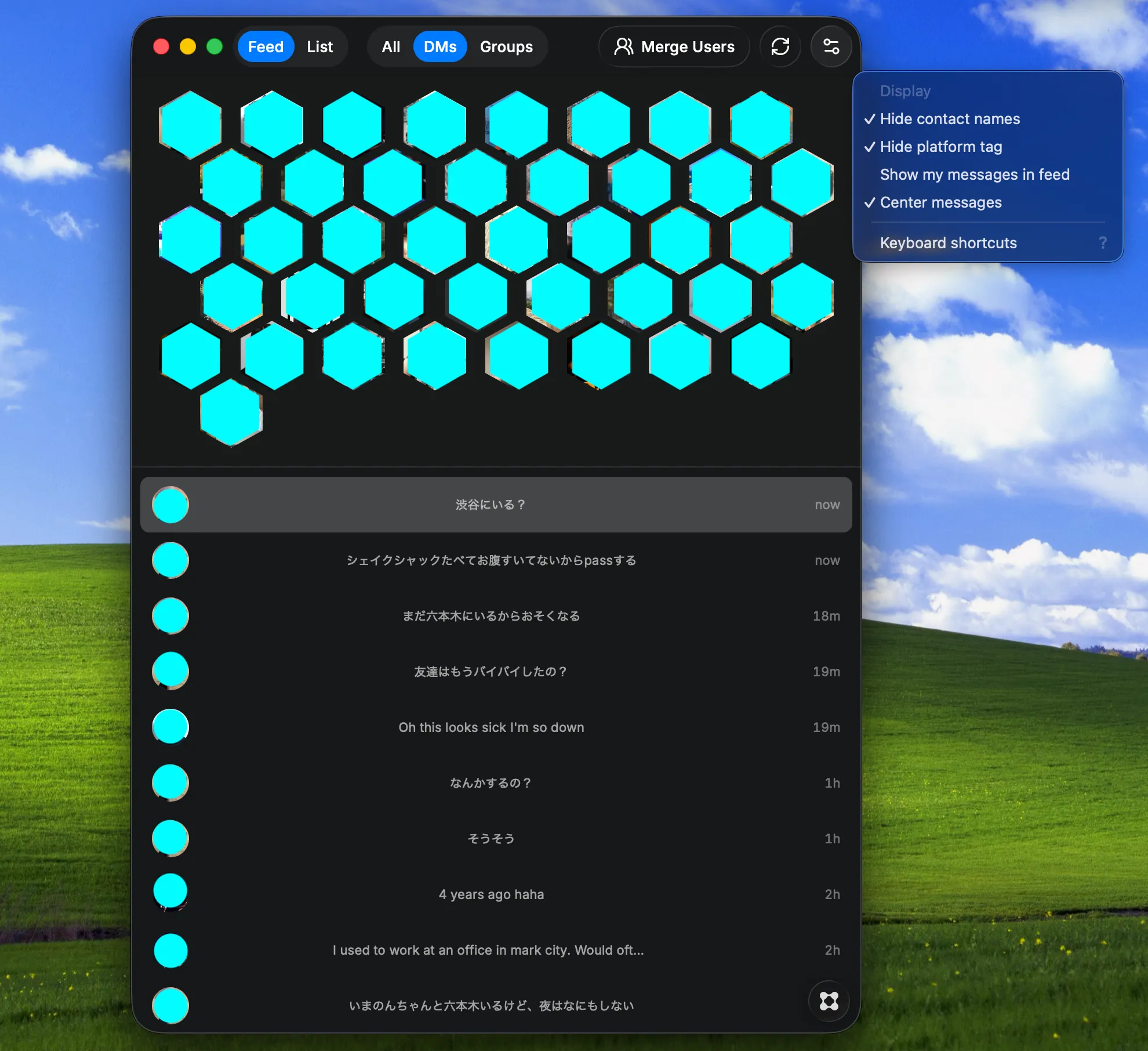
Task: Click the yellow minimize window button
Action: [x=188, y=46]
